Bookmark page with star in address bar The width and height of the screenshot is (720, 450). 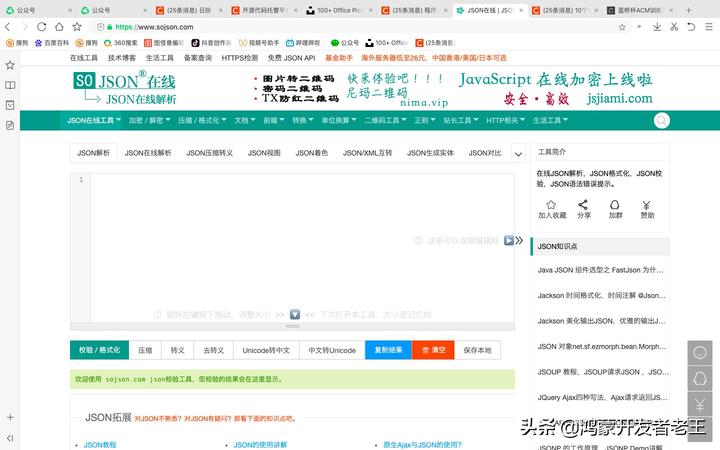(x=622, y=27)
